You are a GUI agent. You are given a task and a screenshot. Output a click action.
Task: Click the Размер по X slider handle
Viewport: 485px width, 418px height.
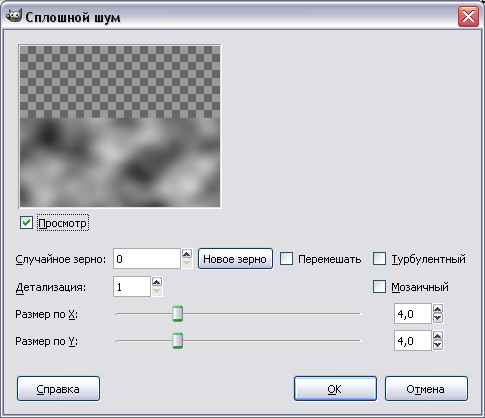click(178, 314)
